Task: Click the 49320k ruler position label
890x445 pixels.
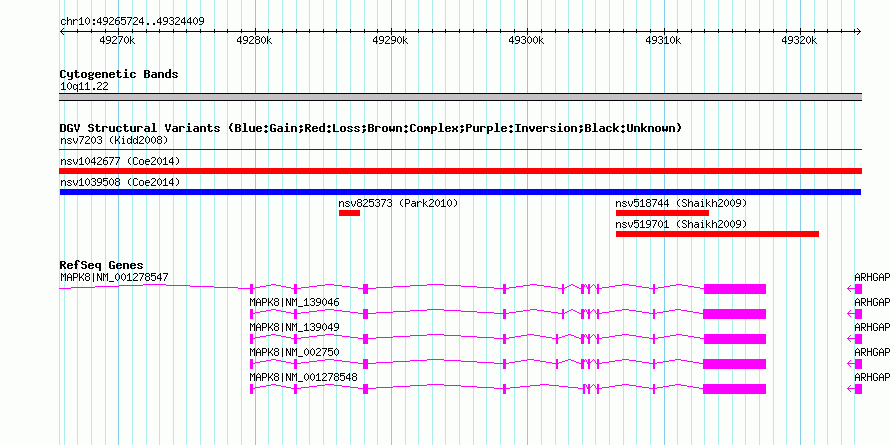Action: (x=799, y=40)
